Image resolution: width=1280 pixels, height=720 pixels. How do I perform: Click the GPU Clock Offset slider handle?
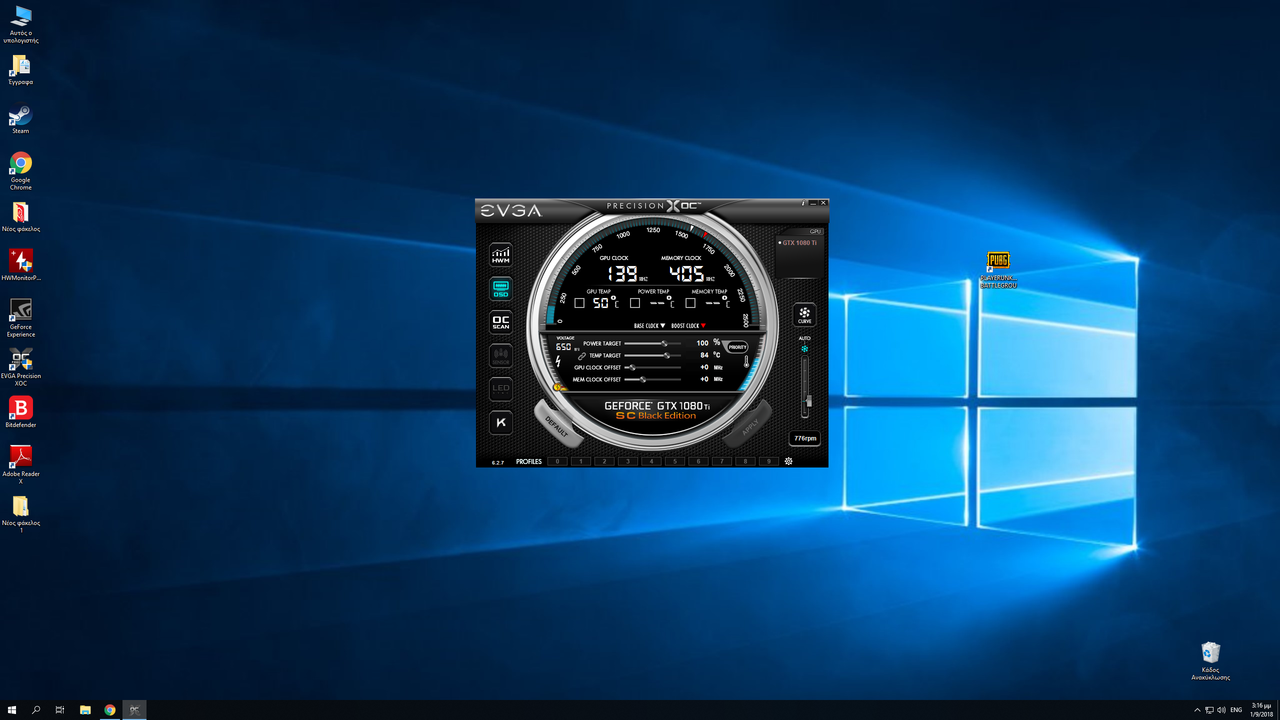632,367
